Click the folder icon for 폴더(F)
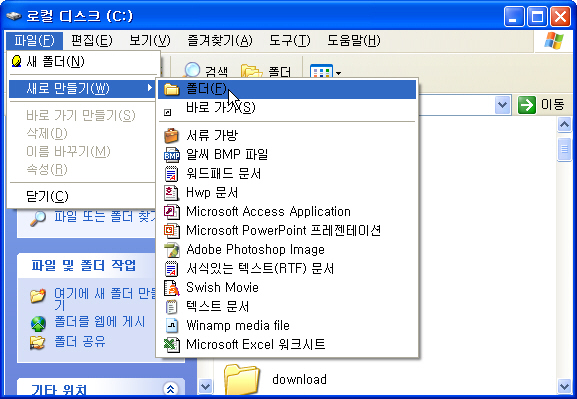577x399 pixels. [171, 89]
